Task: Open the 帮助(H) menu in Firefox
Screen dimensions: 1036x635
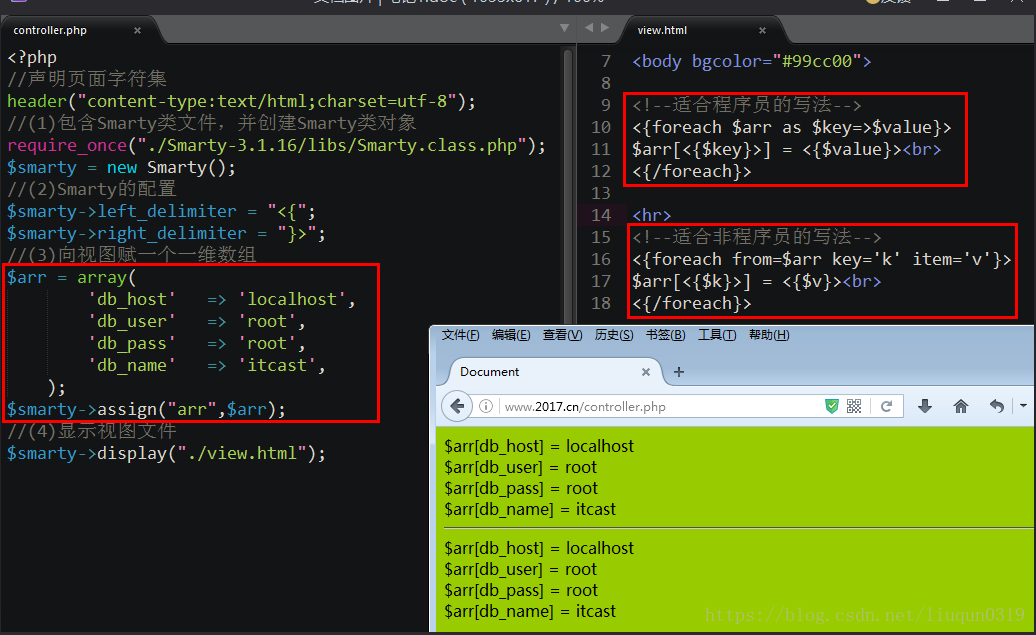Action: (x=769, y=335)
